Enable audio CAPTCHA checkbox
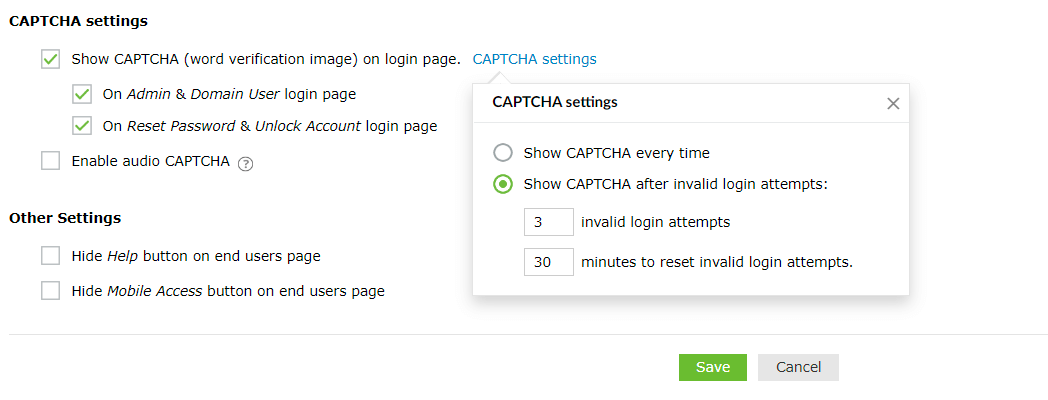Screen dimensions: 1048x400 [51, 161]
